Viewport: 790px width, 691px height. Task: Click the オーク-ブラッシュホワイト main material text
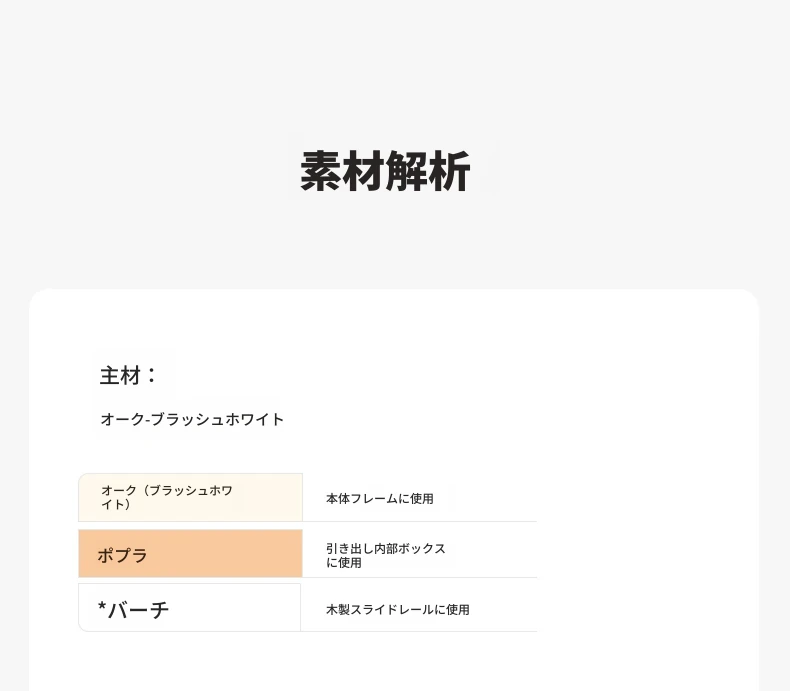[x=192, y=419]
